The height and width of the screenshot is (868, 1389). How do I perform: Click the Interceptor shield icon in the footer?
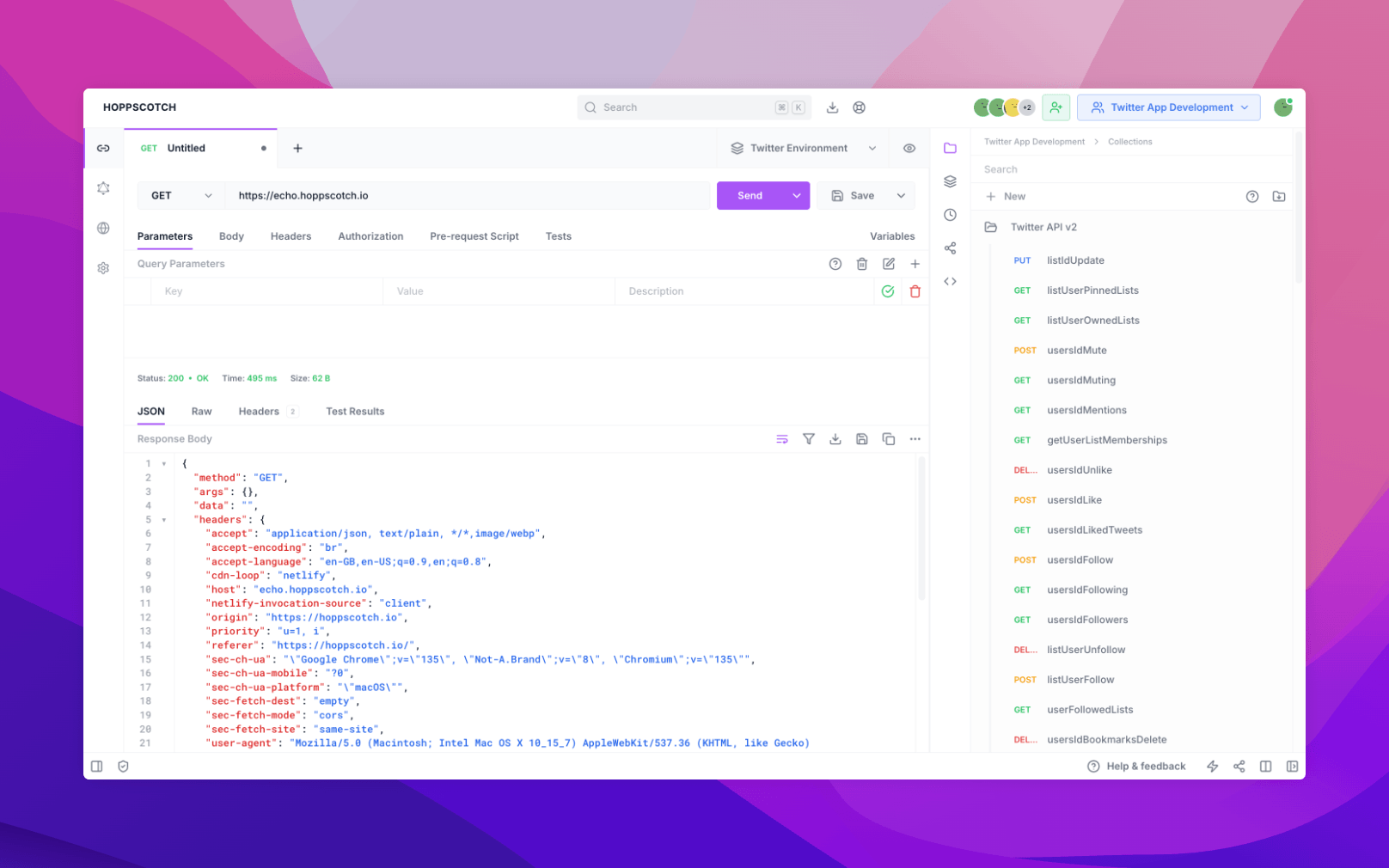click(x=123, y=767)
